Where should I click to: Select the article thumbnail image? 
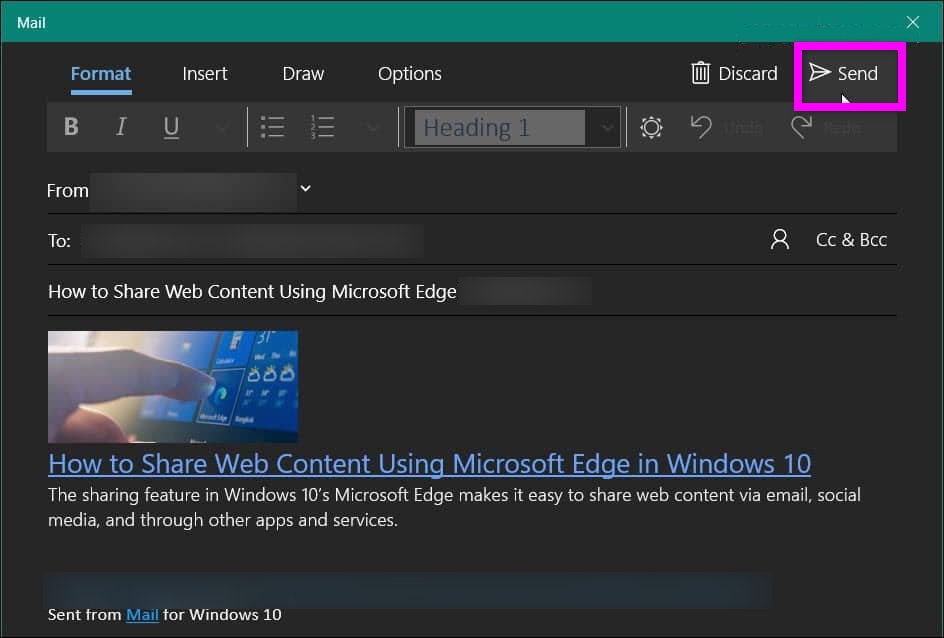tap(173, 386)
